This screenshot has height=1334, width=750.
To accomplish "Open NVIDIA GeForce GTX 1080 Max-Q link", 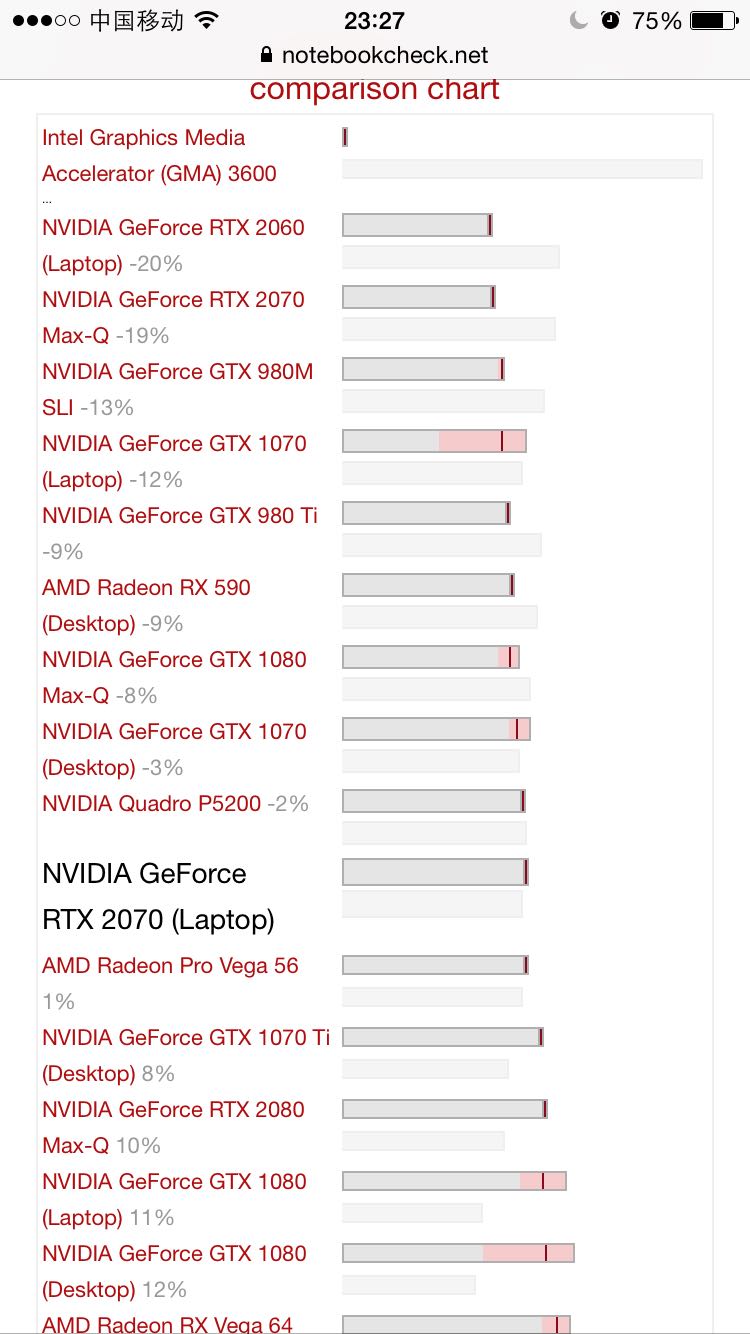I will click(x=174, y=660).
